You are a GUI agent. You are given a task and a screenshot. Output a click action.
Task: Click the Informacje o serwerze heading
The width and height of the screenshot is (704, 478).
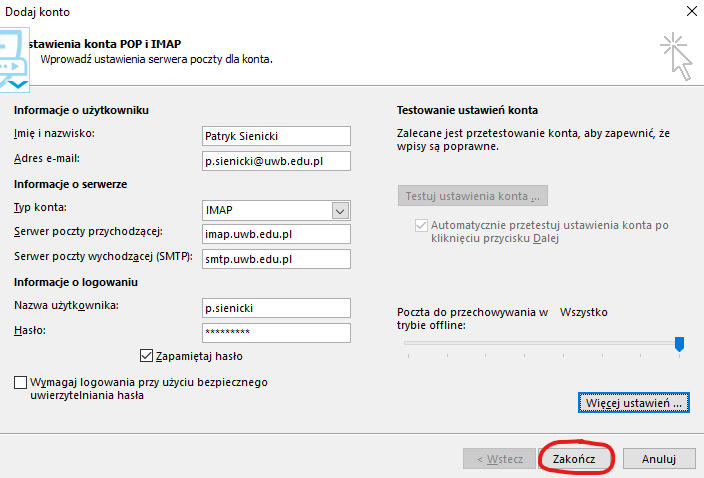click(x=70, y=184)
